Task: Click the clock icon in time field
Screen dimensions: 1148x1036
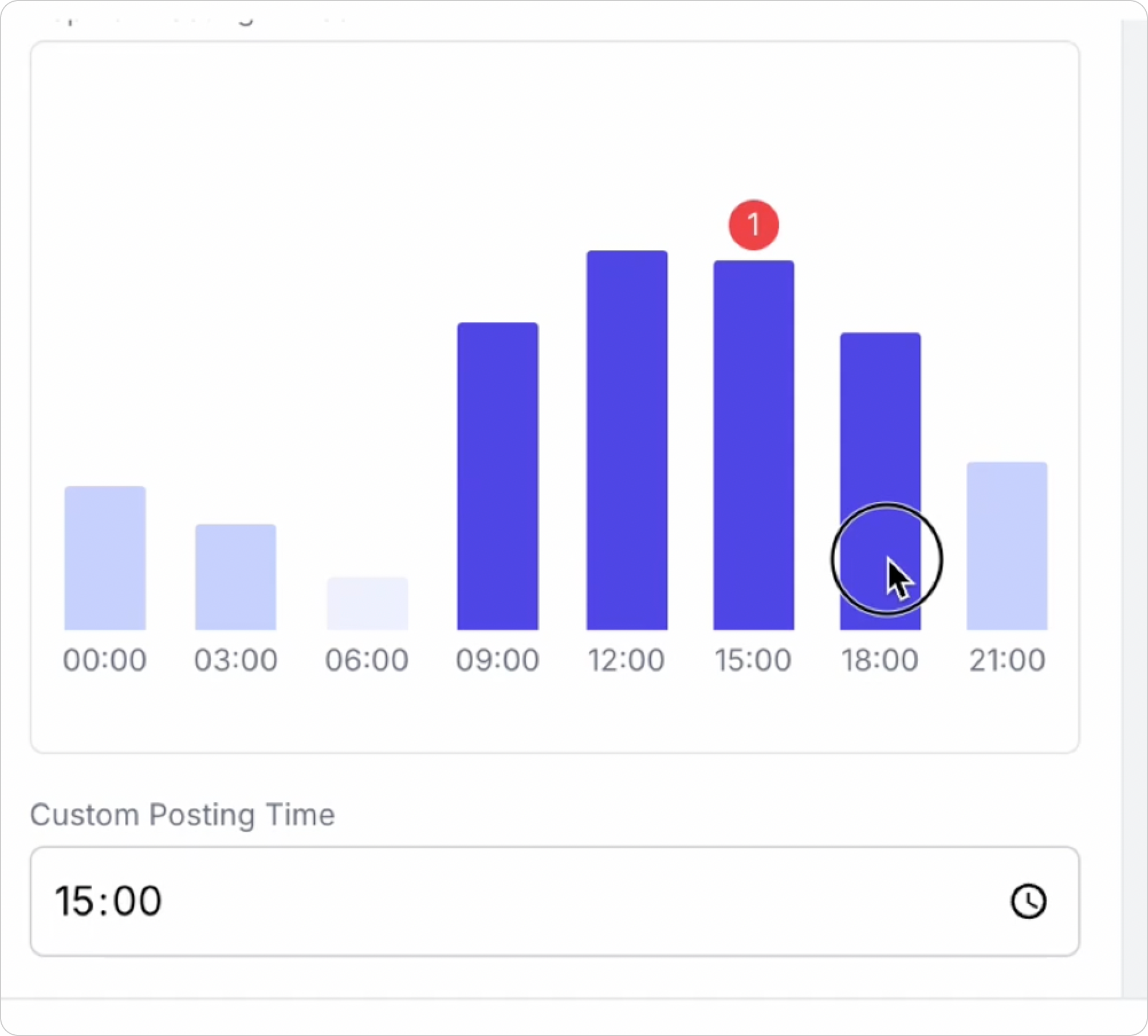Action: click(x=1028, y=901)
